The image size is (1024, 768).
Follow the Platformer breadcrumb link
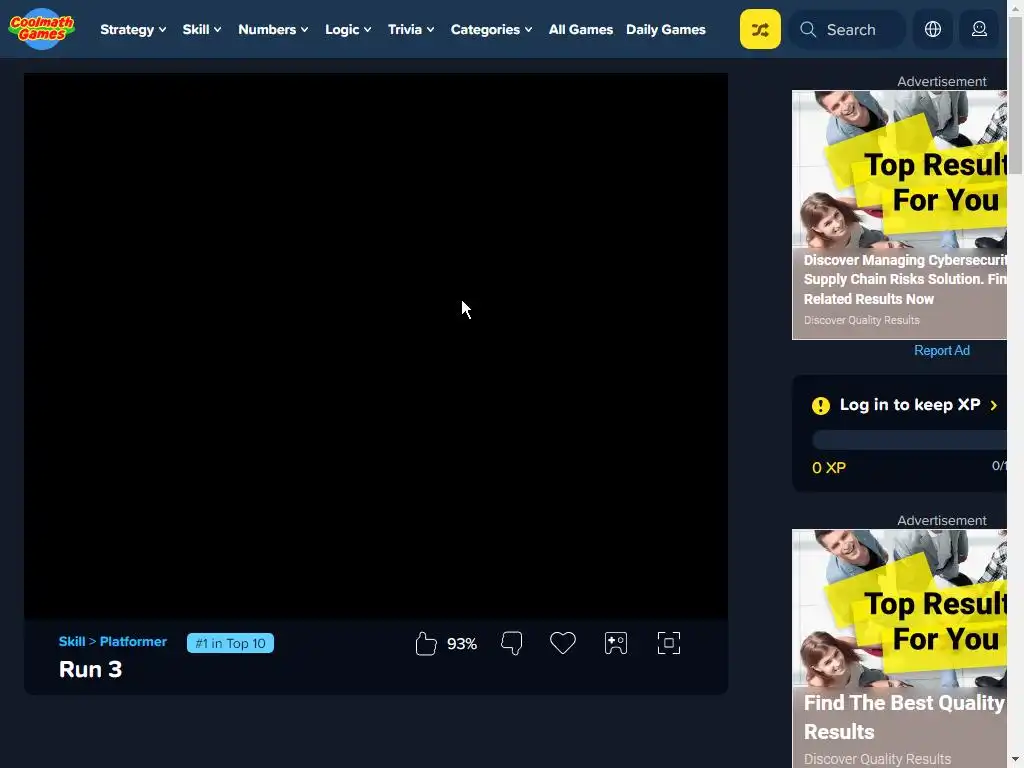coord(133,641)
